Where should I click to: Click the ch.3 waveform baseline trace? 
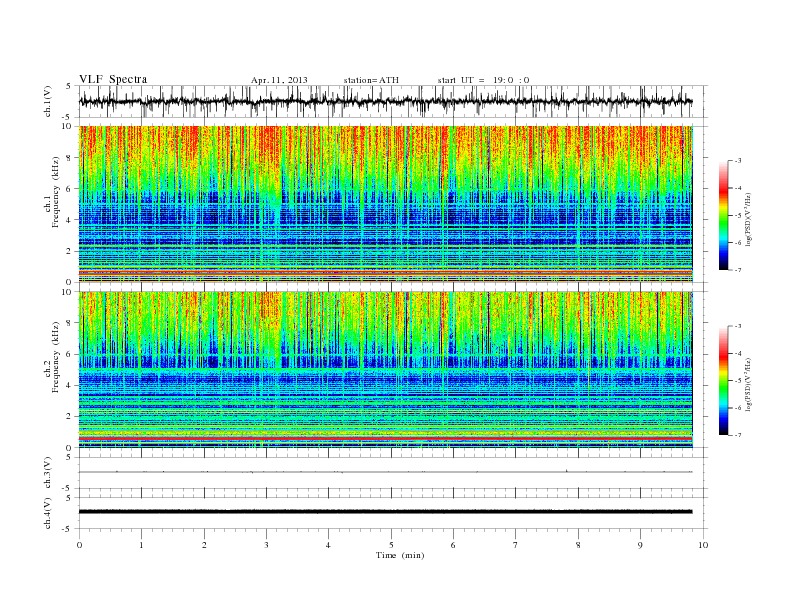tap(385, 472)
